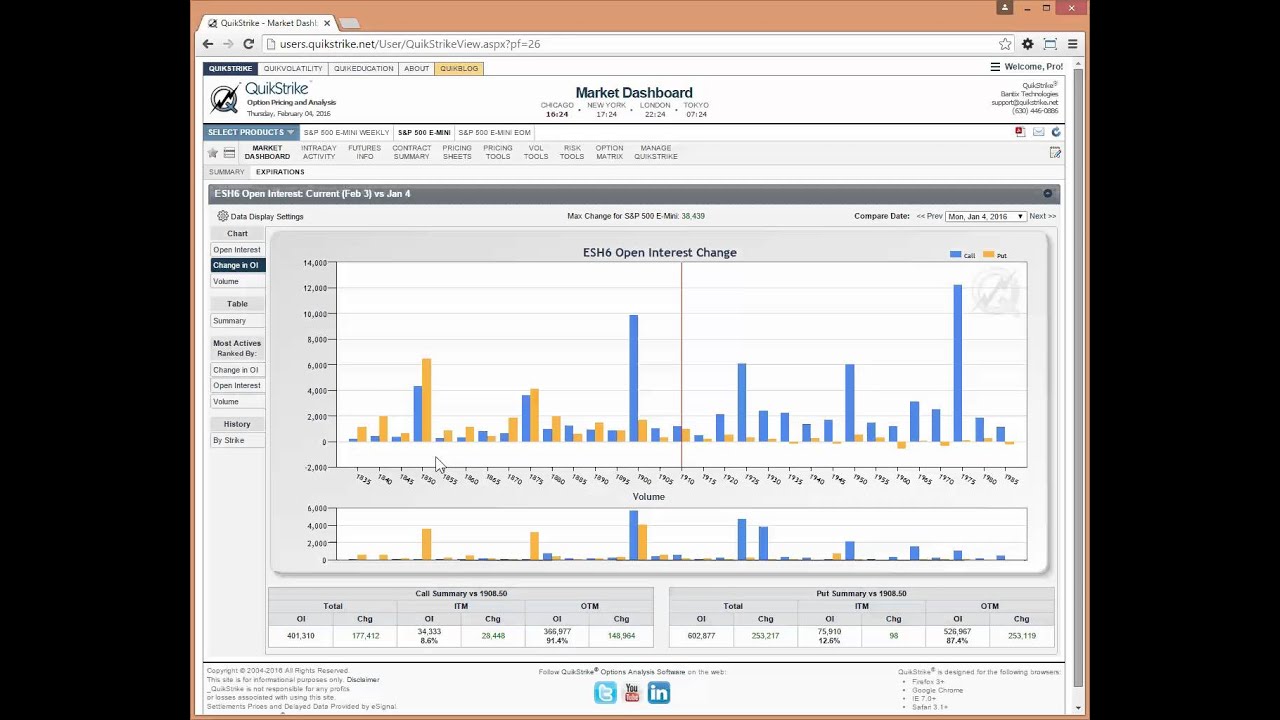This screenshot has width=1280, height=720.
Task: Click the PDF export icon
Action: (x=1020, y=132)
